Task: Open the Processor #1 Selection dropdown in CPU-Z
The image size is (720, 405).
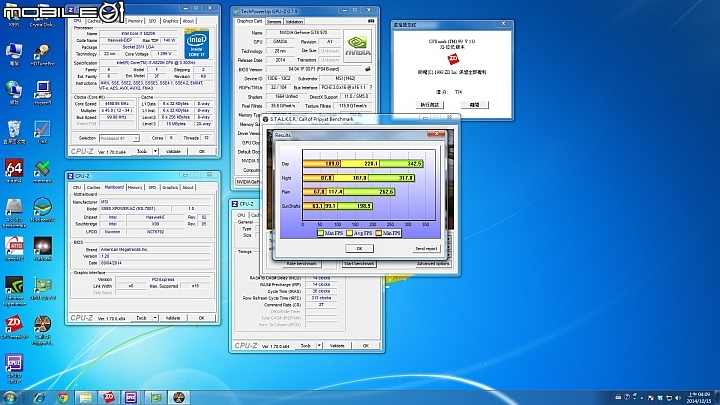Action: [119, 138]
